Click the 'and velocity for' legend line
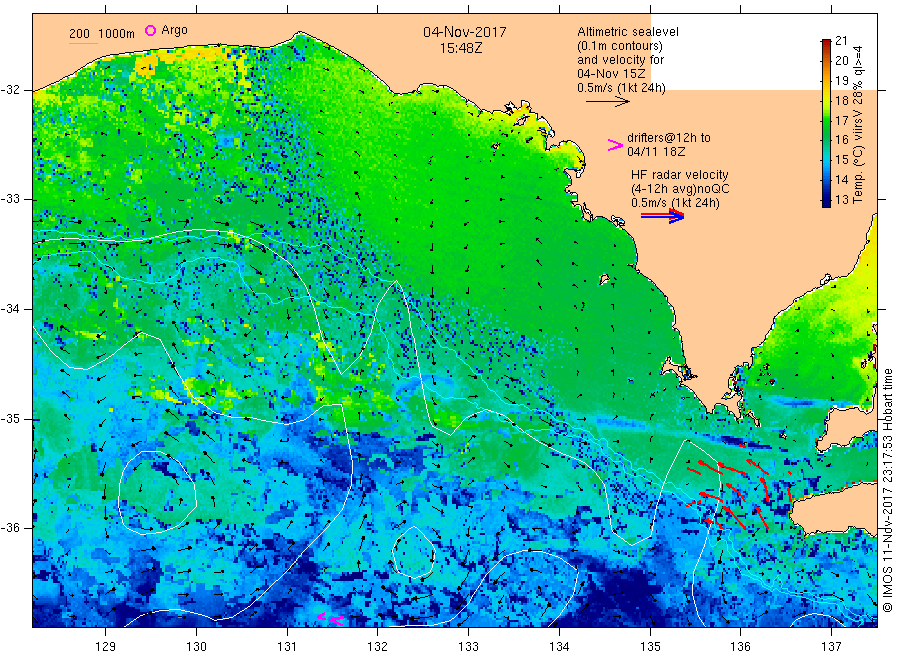The height and width of the screenshot is (660, 900). pyautogui.click(x=620, y=60)
